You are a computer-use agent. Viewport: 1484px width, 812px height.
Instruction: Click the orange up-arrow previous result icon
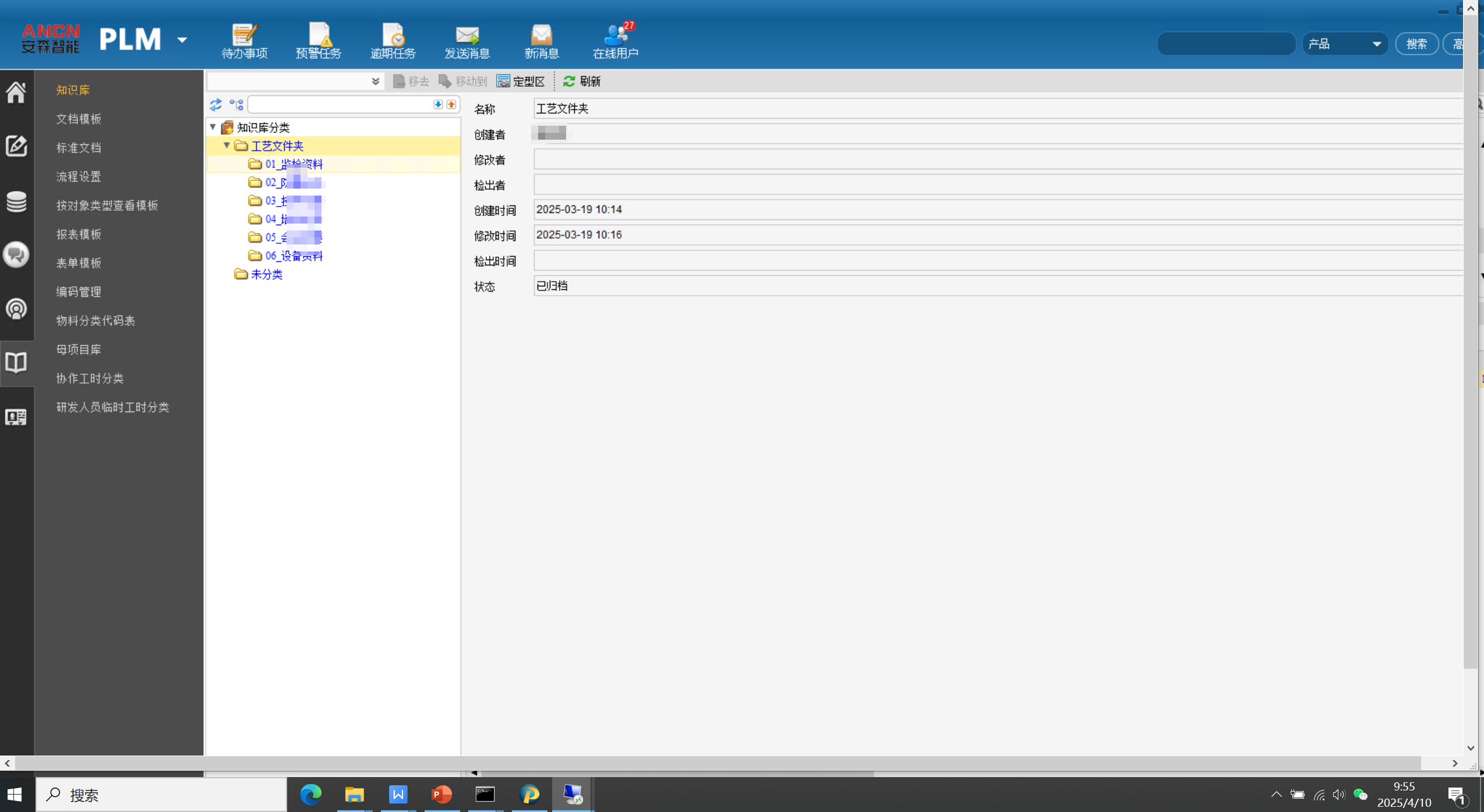point(451,104)
